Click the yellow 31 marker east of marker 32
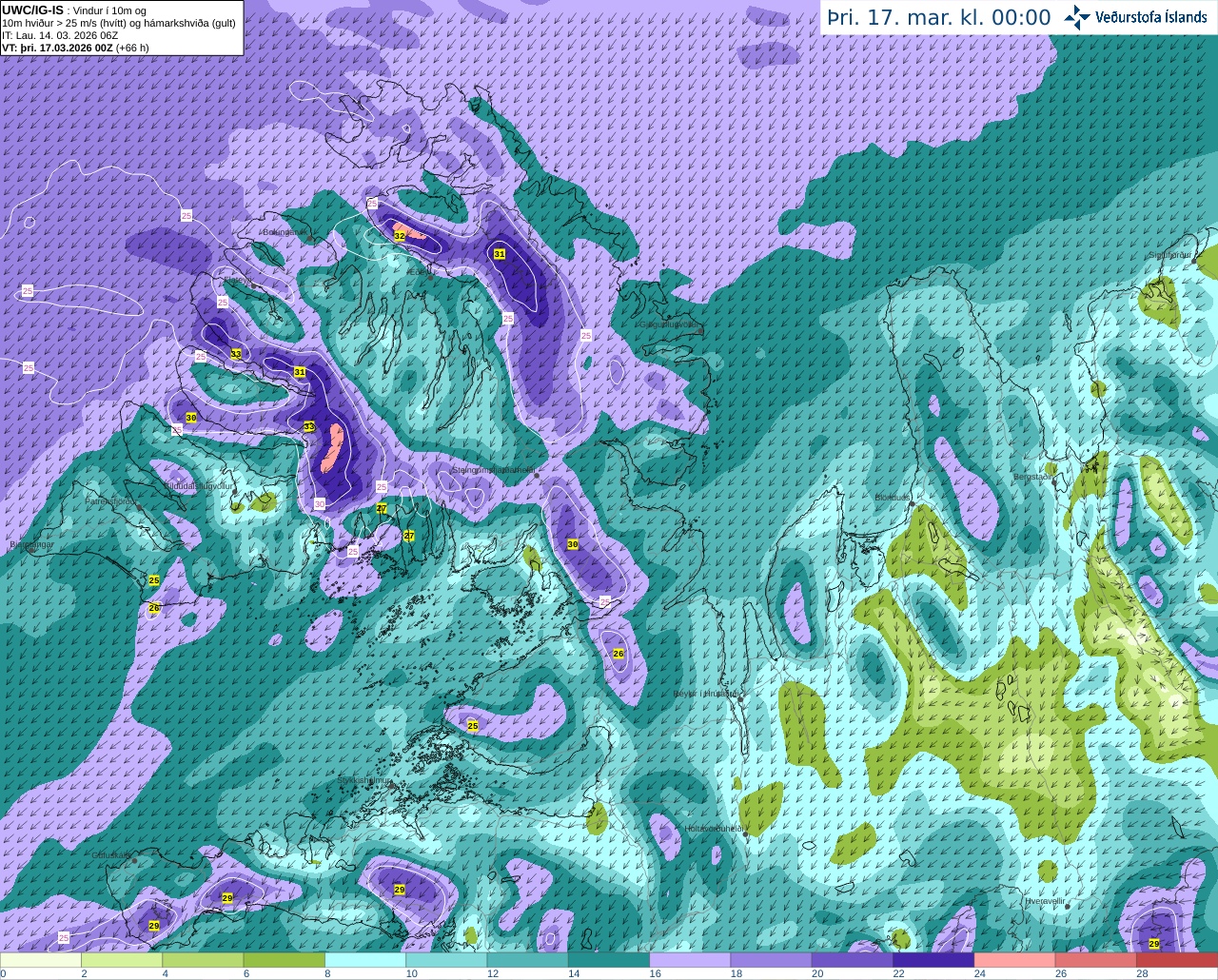This screenshot has width=1218, height=980. [x=500, y=254]
